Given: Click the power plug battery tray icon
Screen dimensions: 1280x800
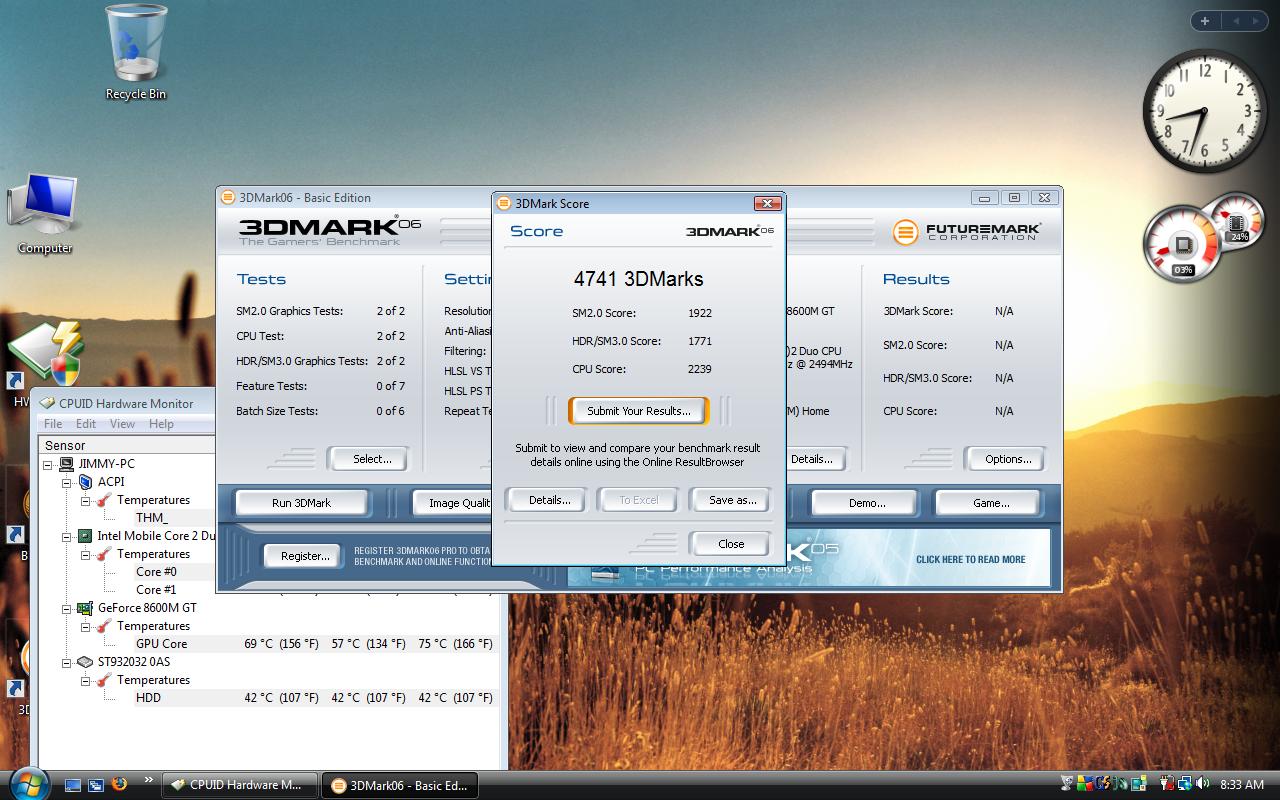Looking at the screenshot, I should (x=1167, y=783).
